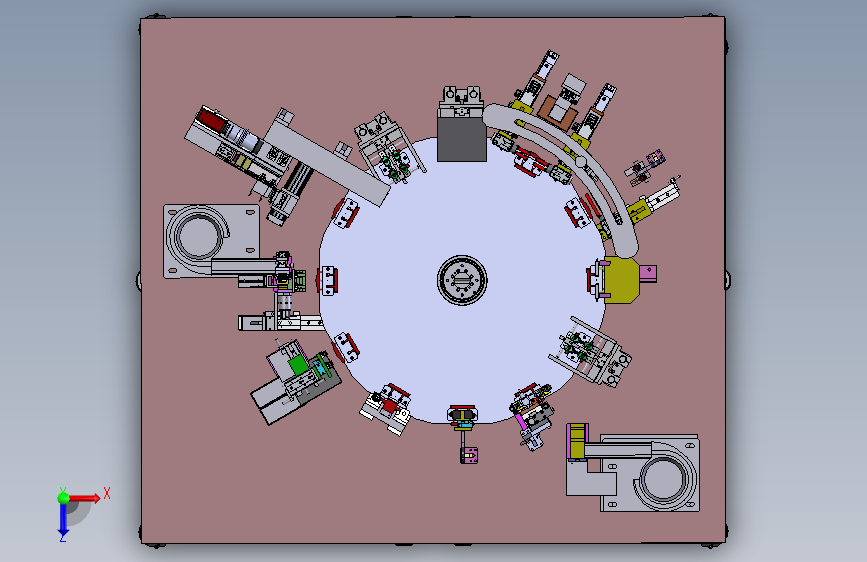Select the dark gray block at the top of the disc

[x=462, y=139]
